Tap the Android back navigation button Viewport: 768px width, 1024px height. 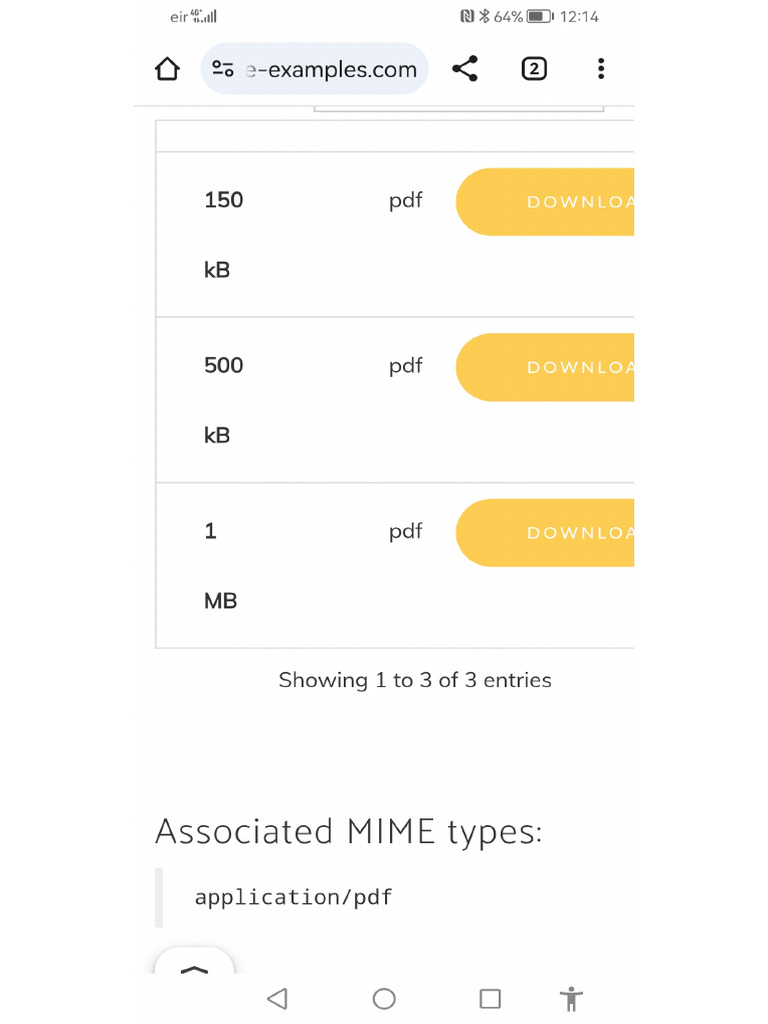(x=278, y=998)
